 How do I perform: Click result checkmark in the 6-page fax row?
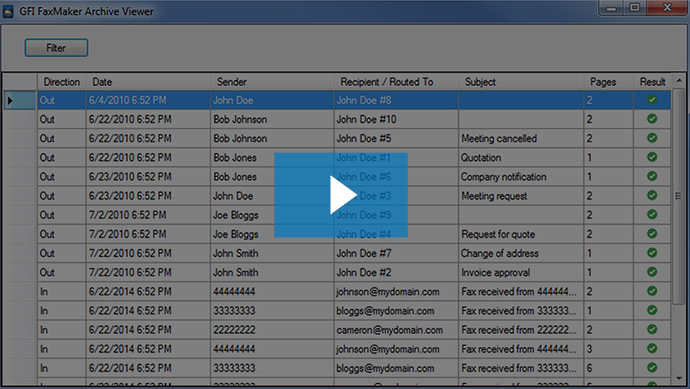[652, 368]
